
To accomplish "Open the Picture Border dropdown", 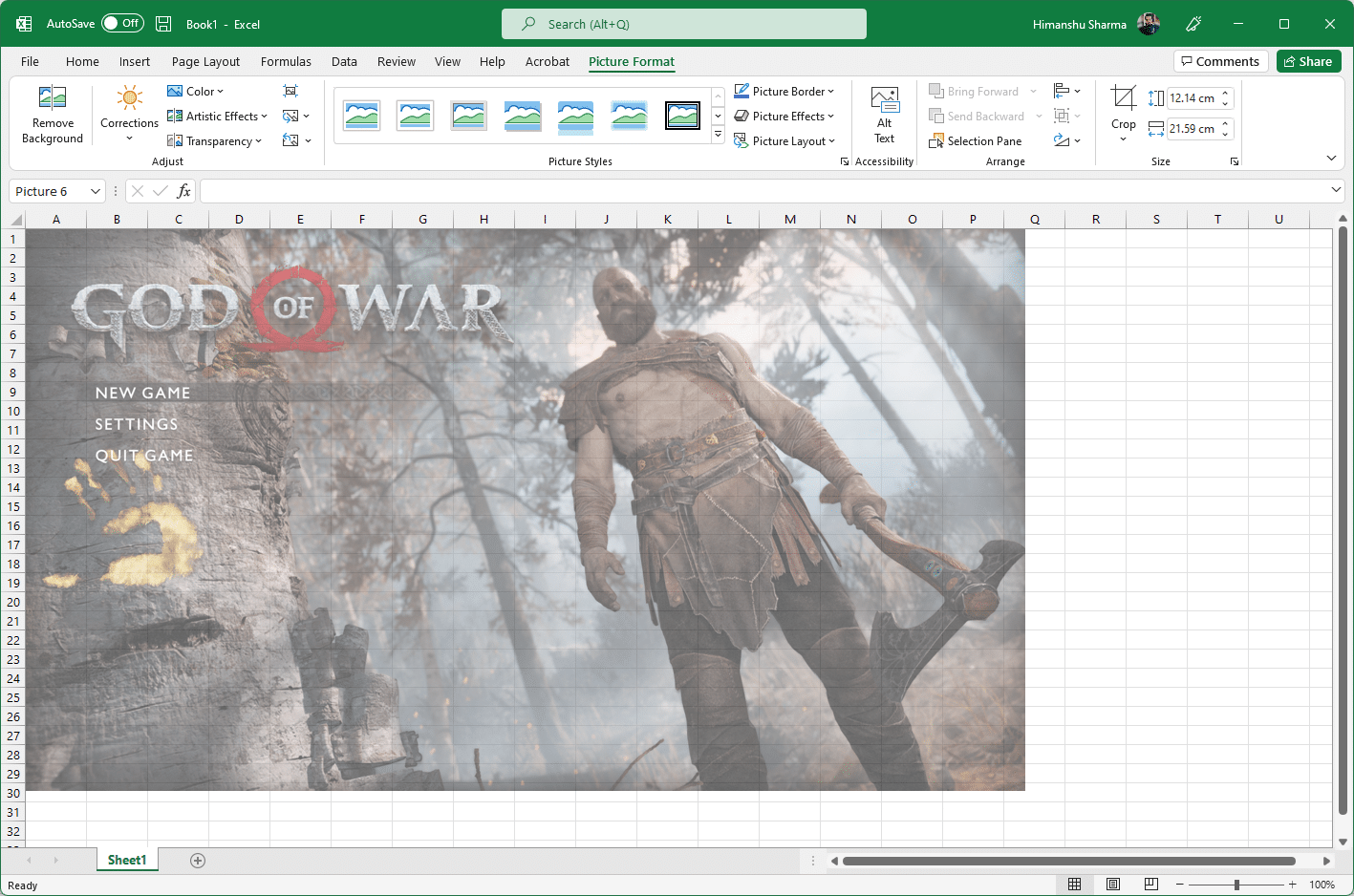I will (x=784, y=92).
